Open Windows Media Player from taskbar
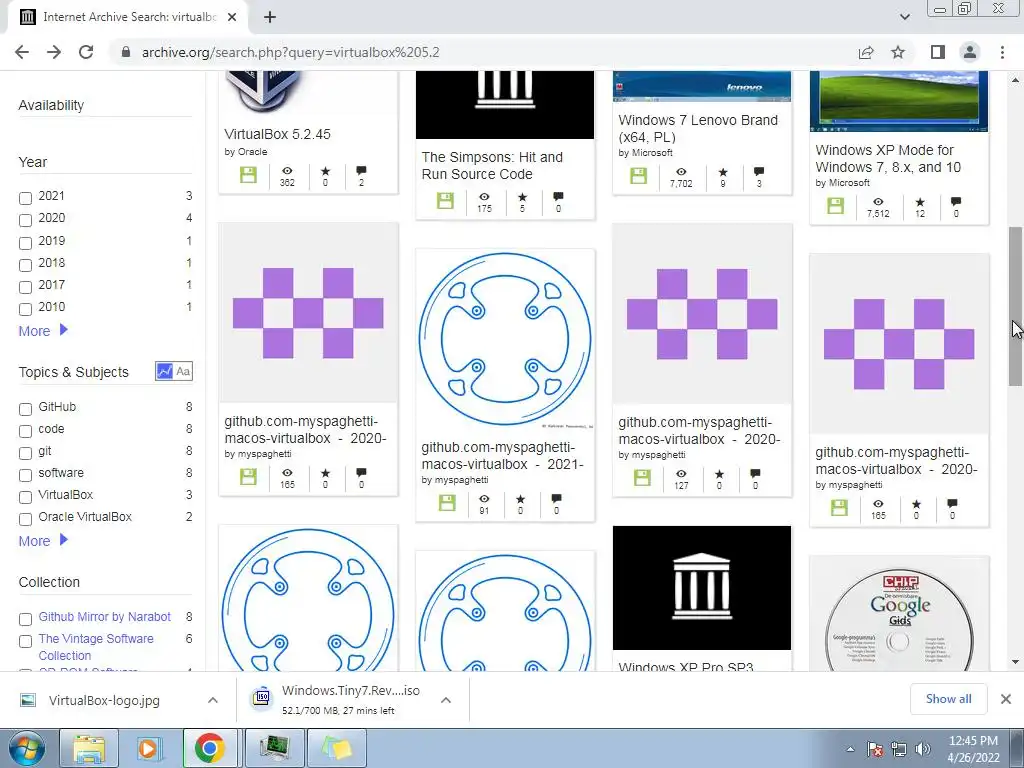 pos(148,748)
